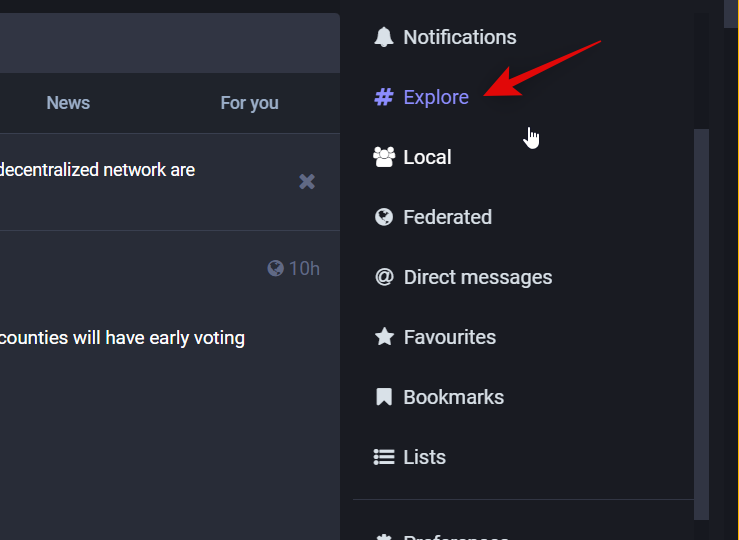The image size is (739, 540).
Task: Open Bookmarks via the bookmark icon
Action: coord(384,397)
